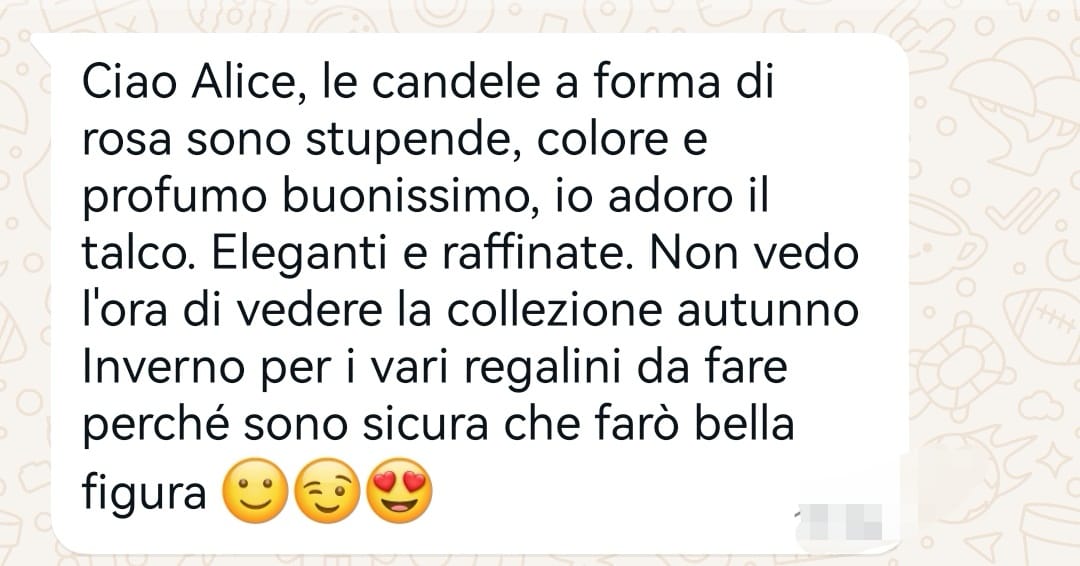
Task: Click the word "autunno"
Action: point(767,313)
